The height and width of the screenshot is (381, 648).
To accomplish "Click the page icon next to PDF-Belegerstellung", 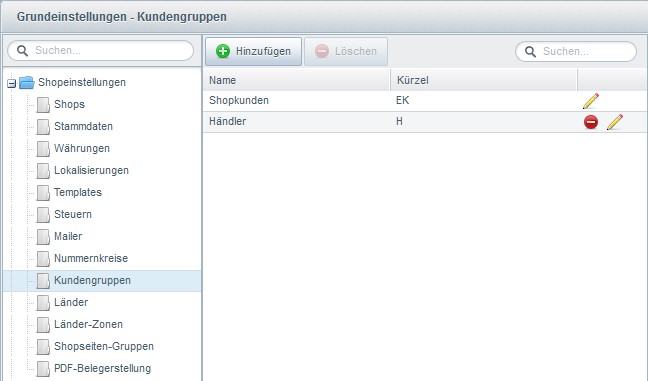I will click(x=43, y=369).
